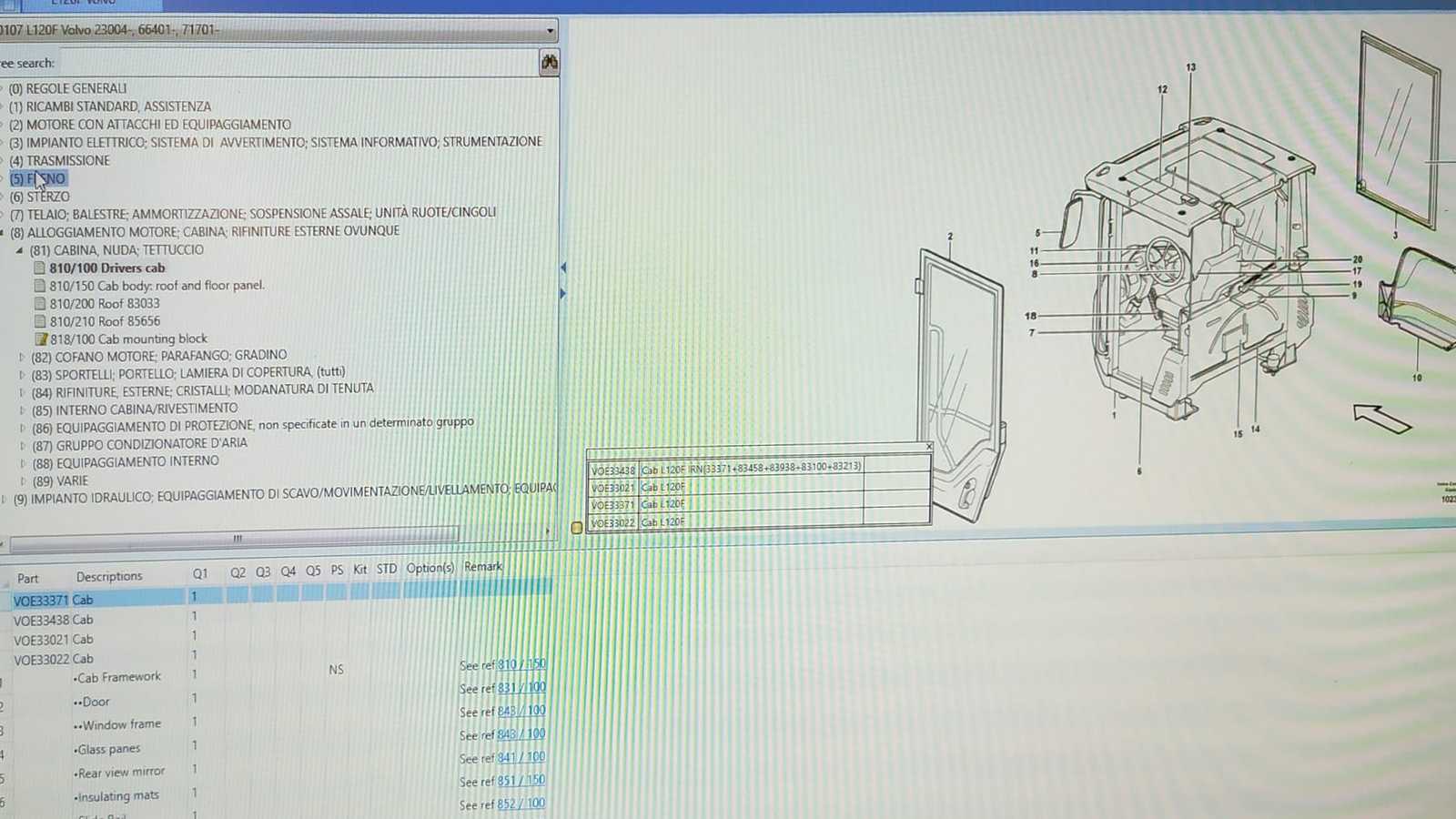Screen dimensions: 1456x819
Task: Click the Remark column header
Action: tap(483, 566)
